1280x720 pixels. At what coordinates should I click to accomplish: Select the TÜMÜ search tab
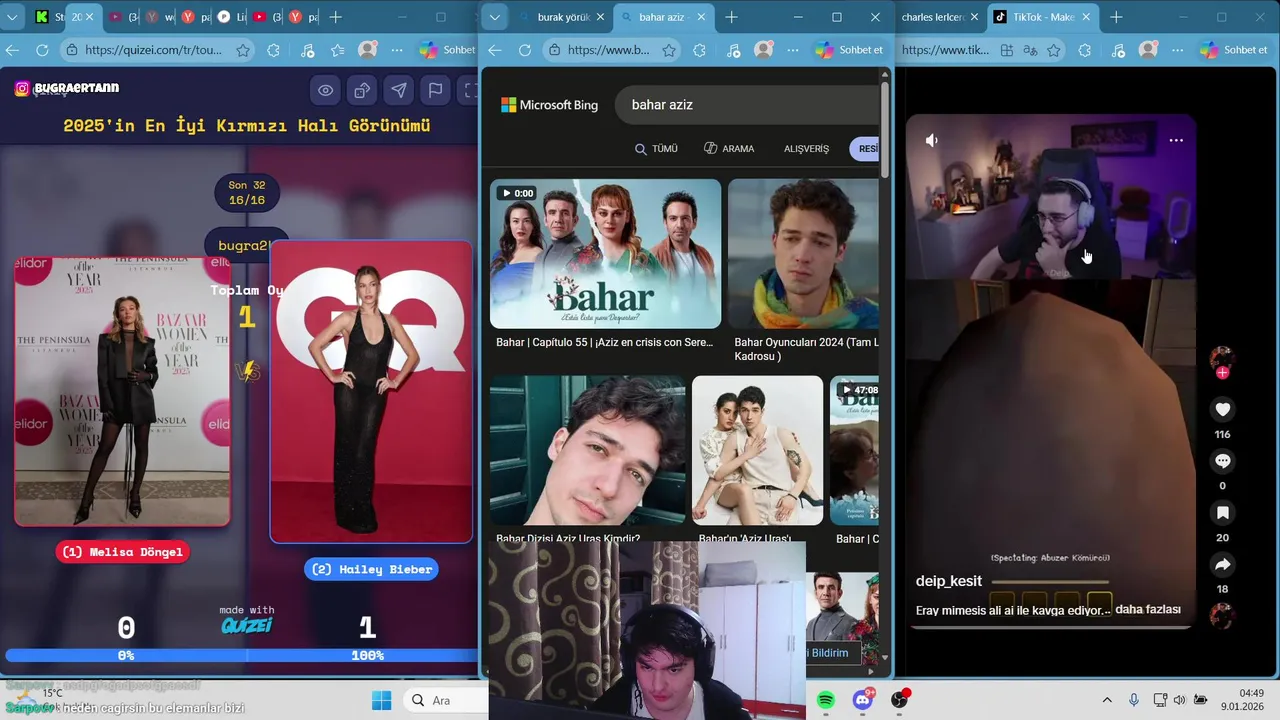[656, 149]
